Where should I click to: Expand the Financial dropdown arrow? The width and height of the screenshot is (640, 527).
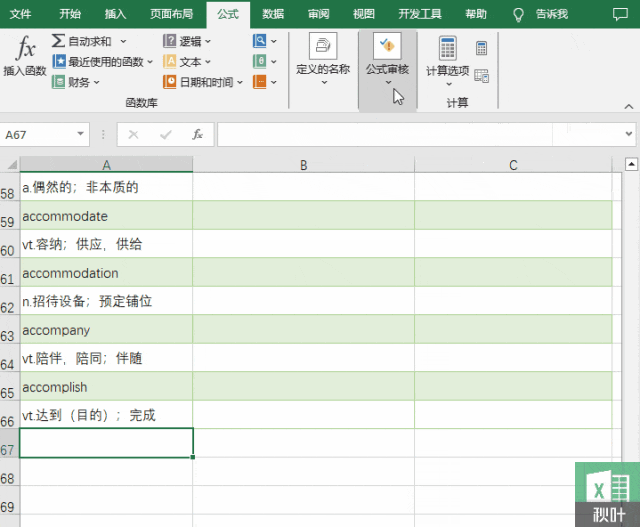pos(97,82)
